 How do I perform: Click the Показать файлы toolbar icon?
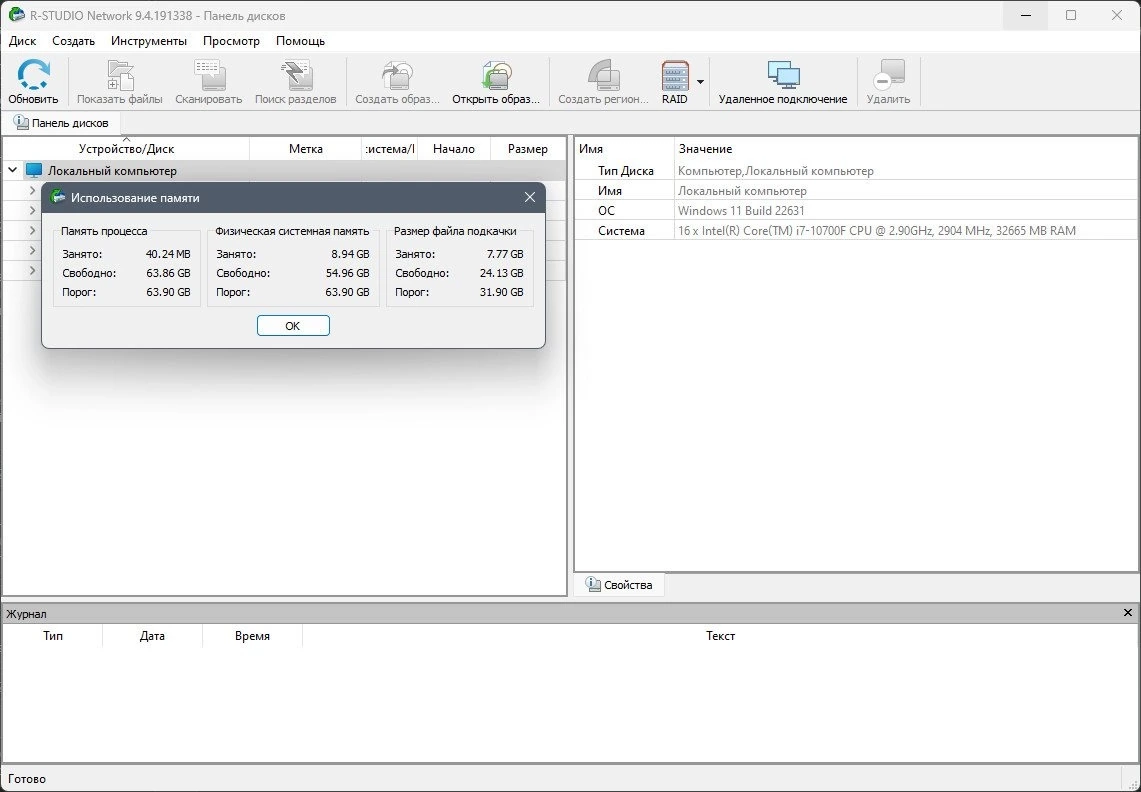pyautogui.click(x=120, y=75)
